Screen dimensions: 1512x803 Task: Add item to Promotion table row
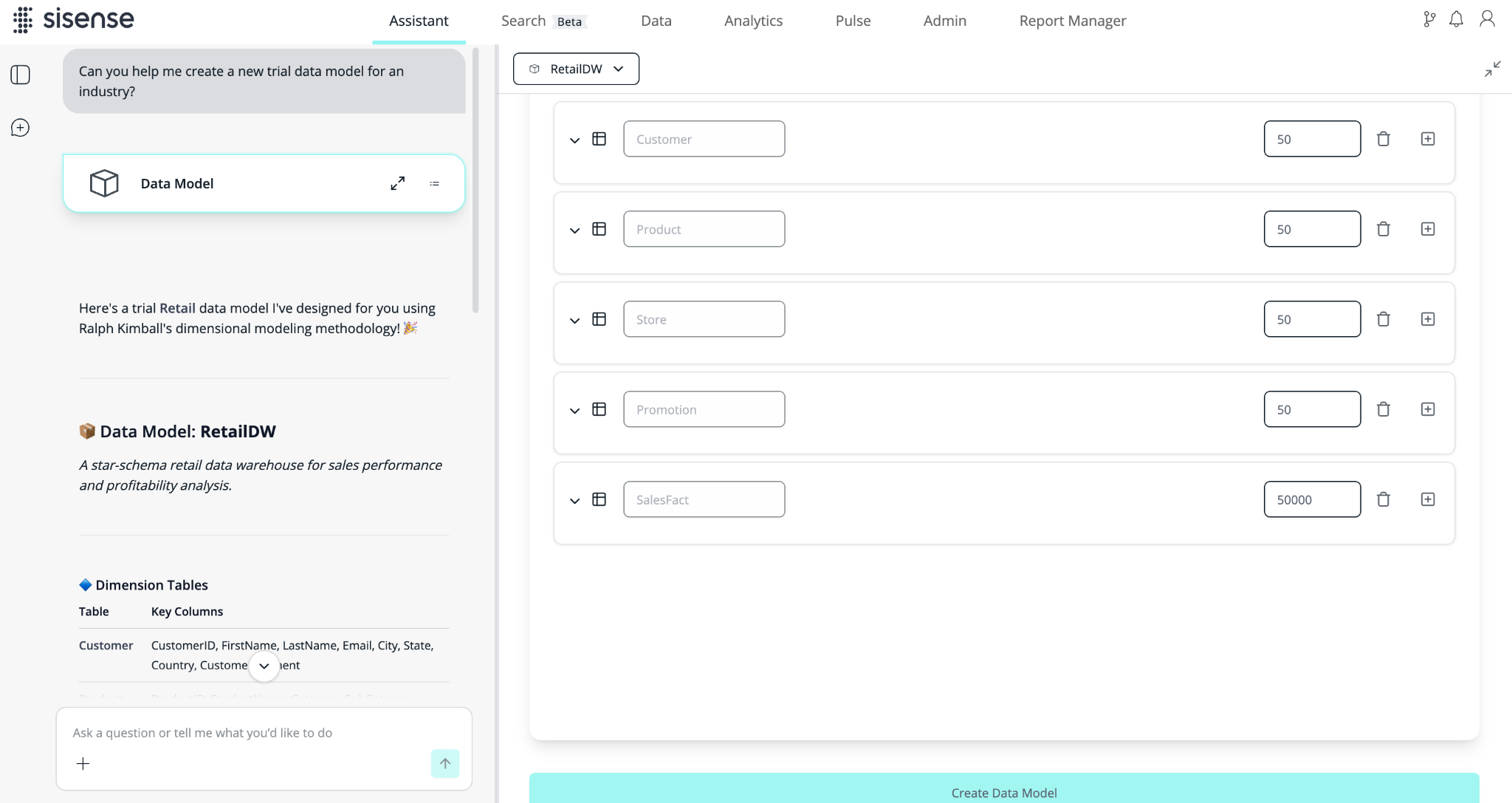(1428, 409)
